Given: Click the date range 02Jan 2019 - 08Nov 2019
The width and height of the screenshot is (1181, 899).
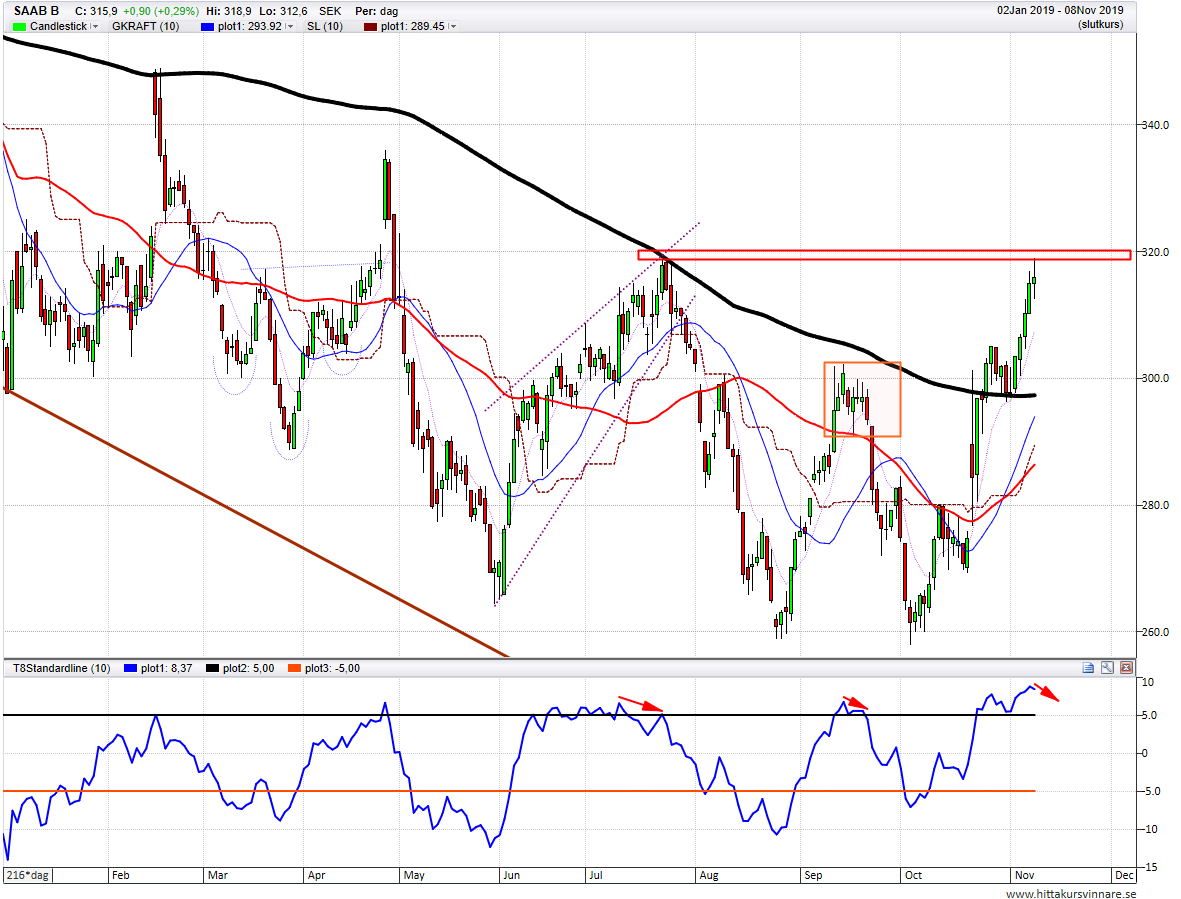Looking at the screenshot, I should click(x=1060, y=11).
